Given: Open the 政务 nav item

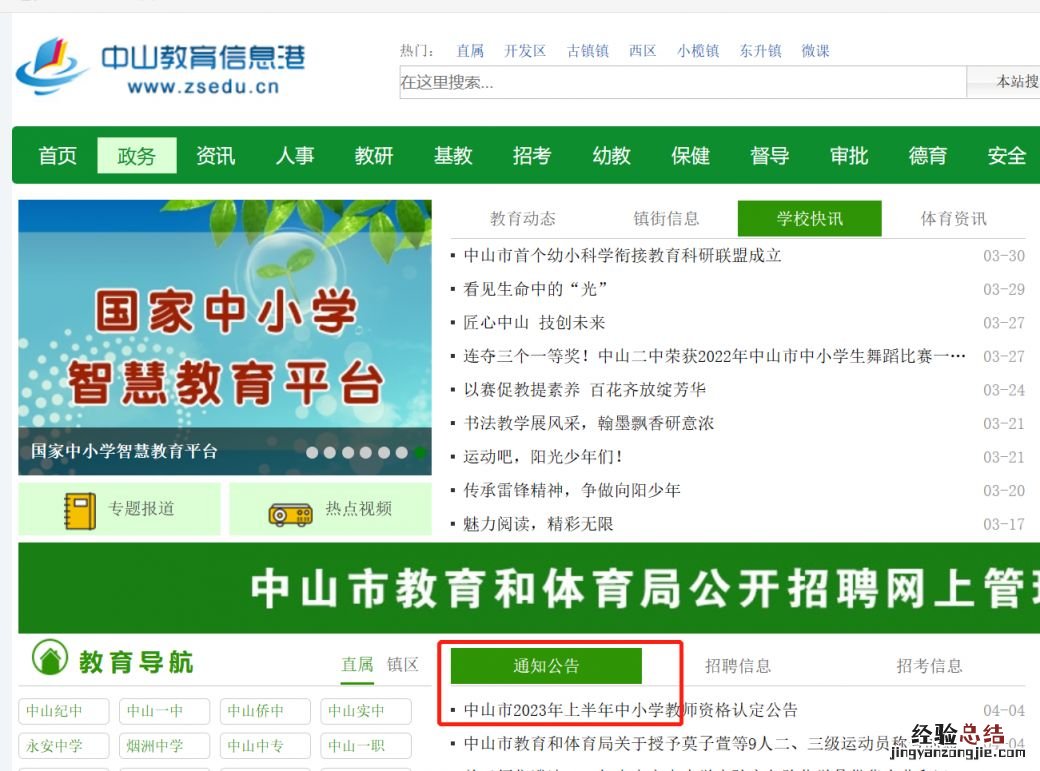Looking at the screenshot, I should point(137,156).
